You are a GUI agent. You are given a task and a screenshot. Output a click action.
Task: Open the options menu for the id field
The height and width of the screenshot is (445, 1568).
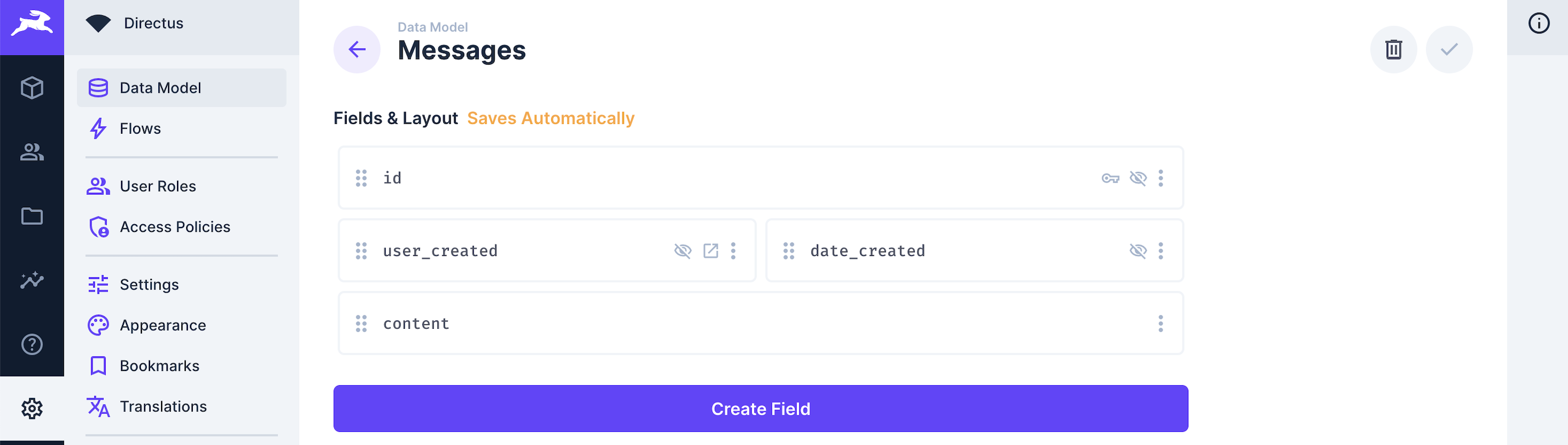(1161, 178)
